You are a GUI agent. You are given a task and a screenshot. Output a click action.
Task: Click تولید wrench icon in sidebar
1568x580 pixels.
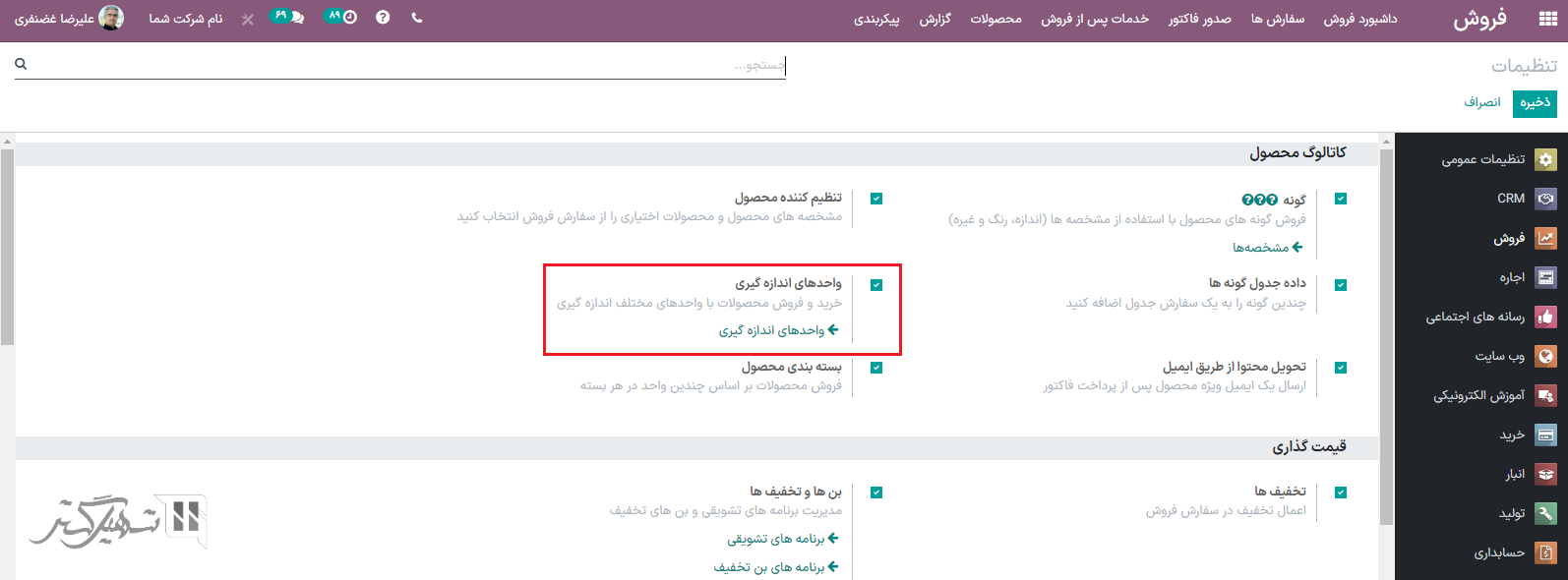tap(1545, 513)
